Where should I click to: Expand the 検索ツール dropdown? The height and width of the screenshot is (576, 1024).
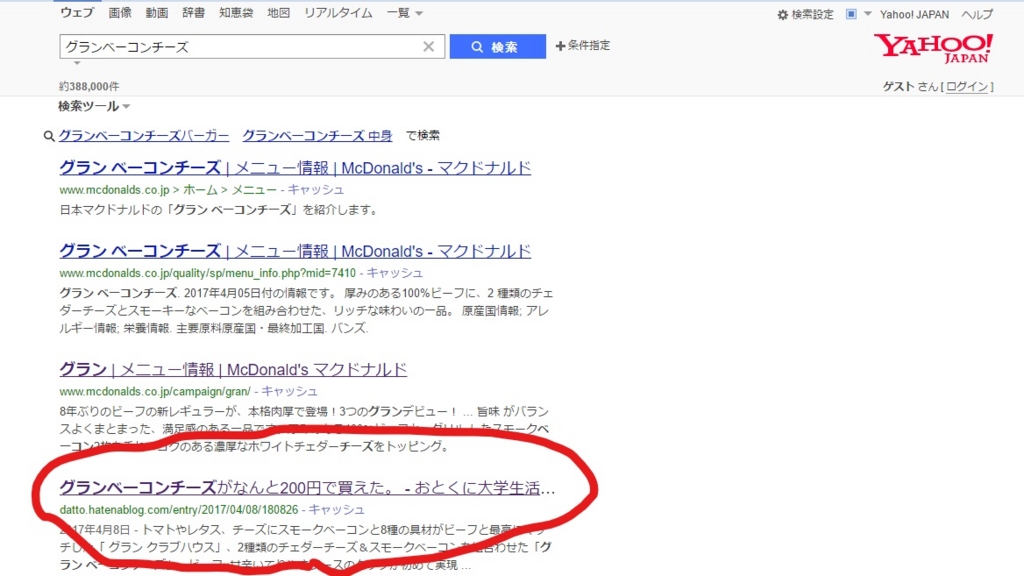coord(93,106)
